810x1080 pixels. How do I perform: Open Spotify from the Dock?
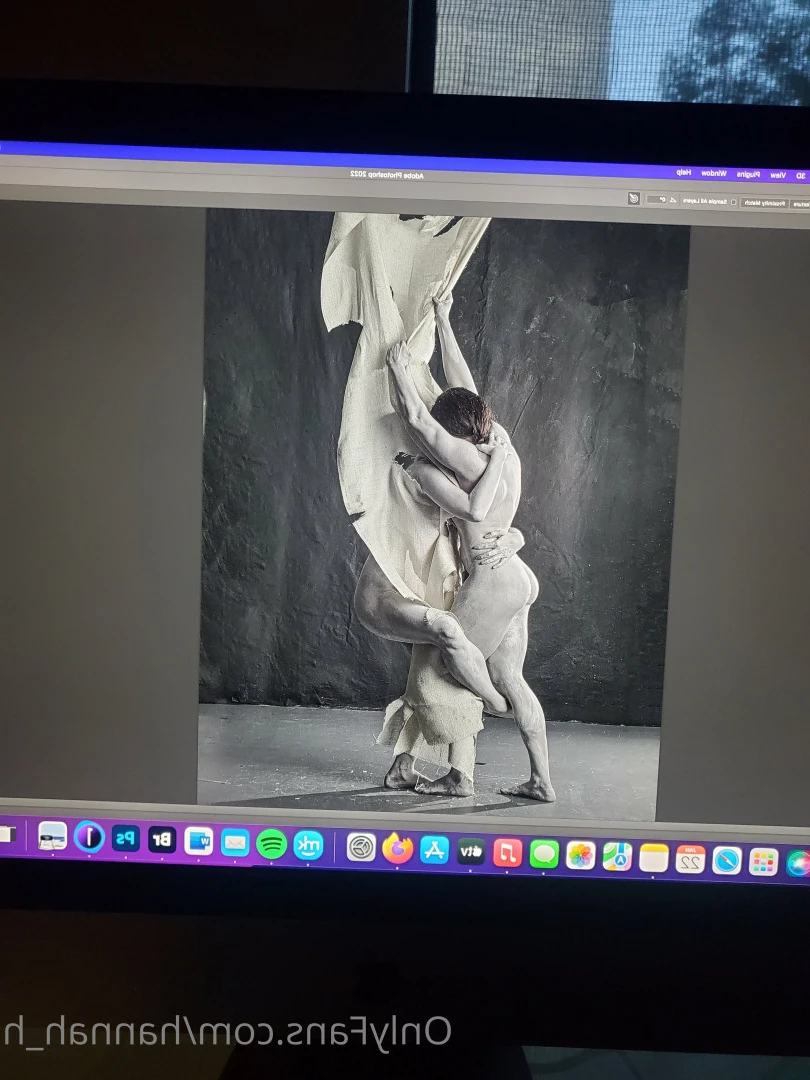[x=271, y=844]
